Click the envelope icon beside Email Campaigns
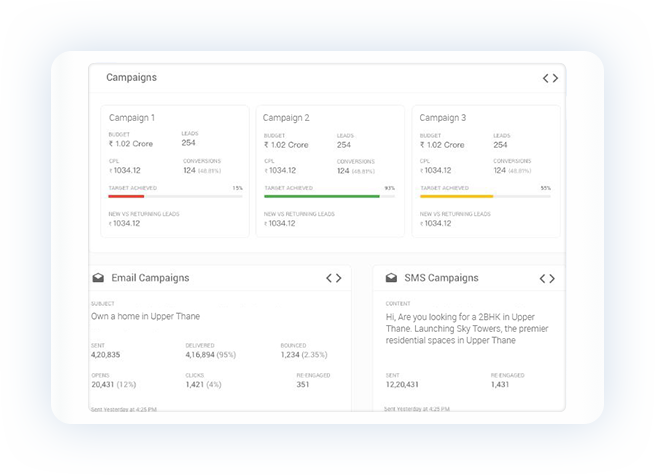This screenshot has height=475, width=655. click(x=98, y=278)
